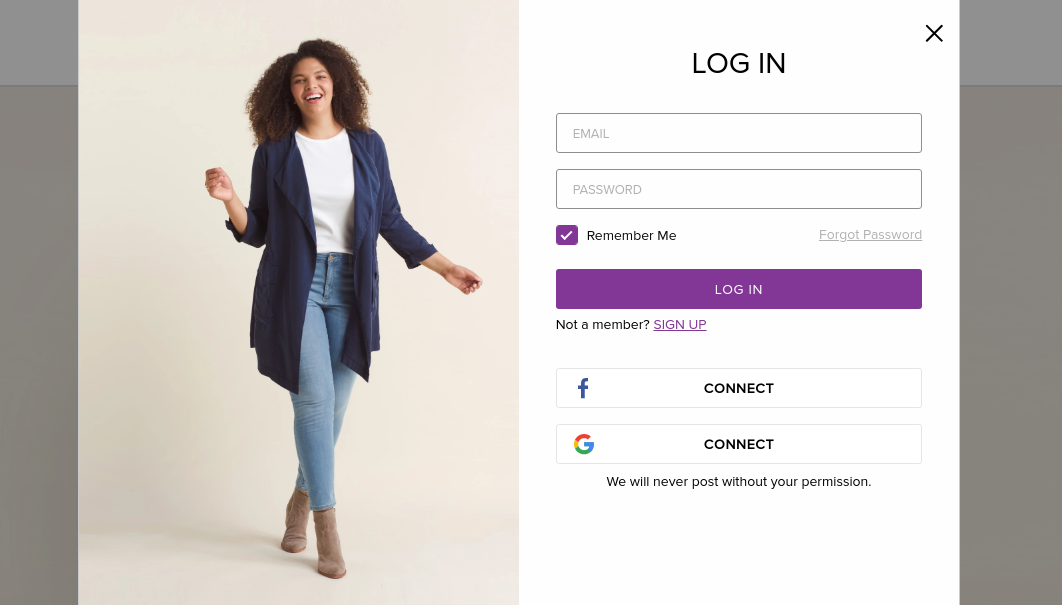
Task: Close the login dialog with the X icon
Action: point(934,33)
